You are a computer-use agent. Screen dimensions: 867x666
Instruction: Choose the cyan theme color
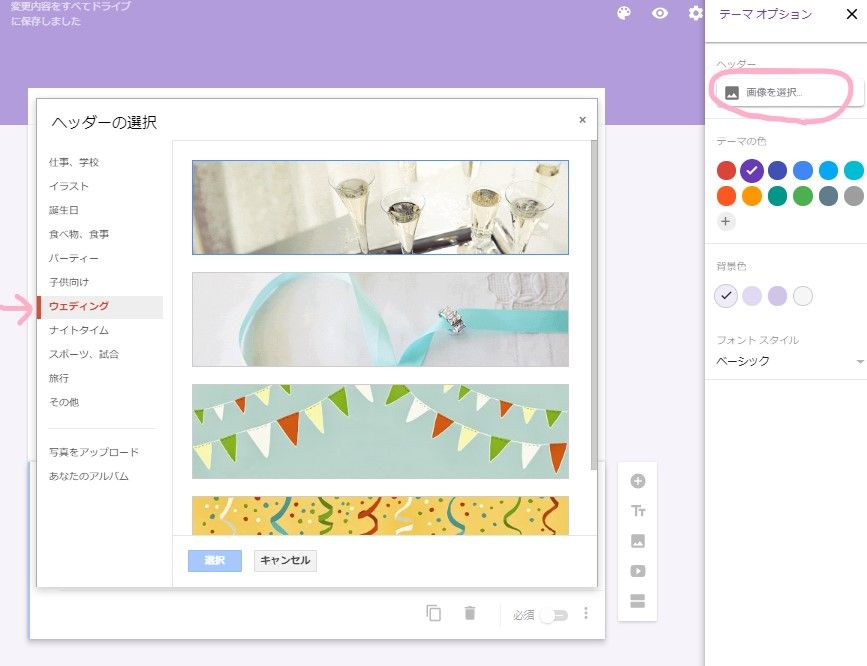(853, 170)
